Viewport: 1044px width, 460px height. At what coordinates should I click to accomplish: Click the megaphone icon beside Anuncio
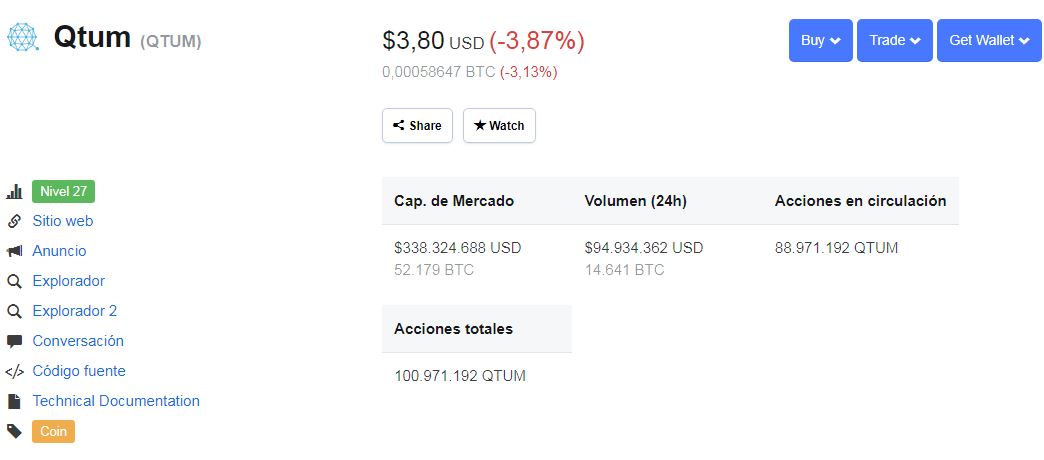(14, 251)
